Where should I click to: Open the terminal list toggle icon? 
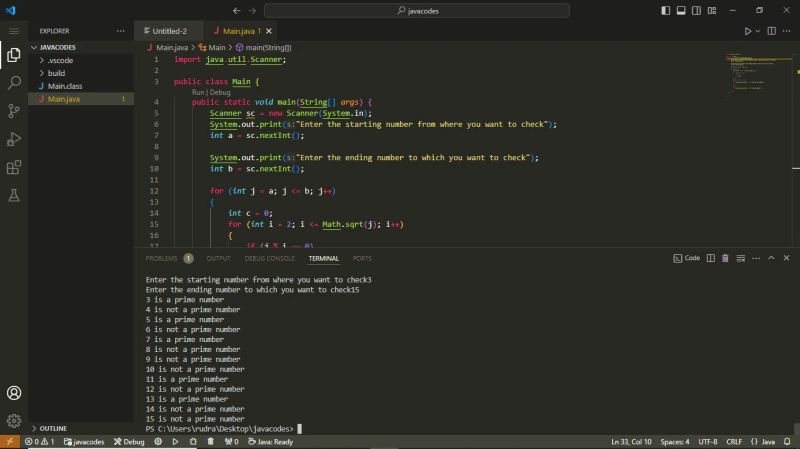[x=741, y=258]
